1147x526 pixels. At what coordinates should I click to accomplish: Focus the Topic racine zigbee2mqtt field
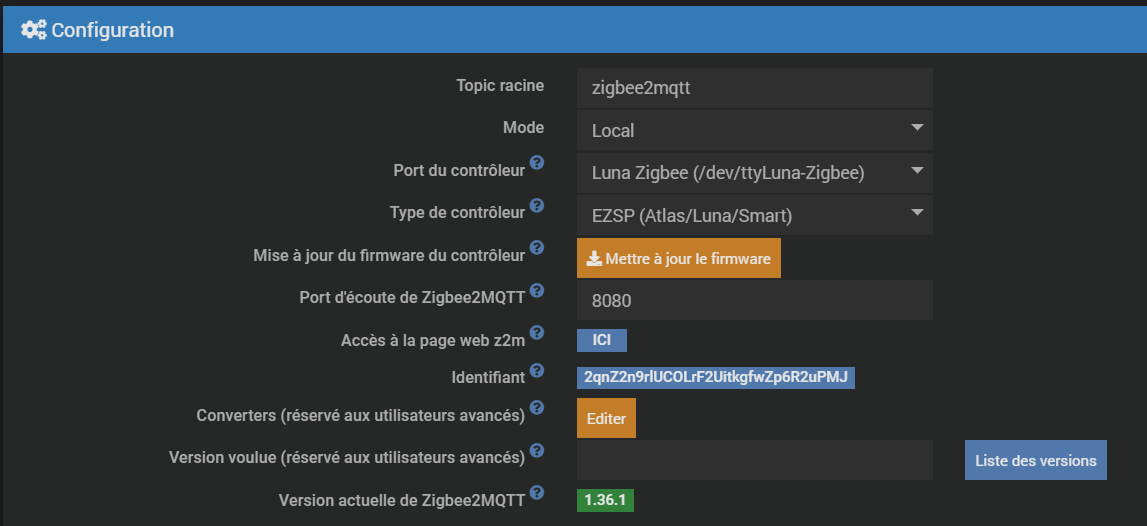tap(754, 88)
